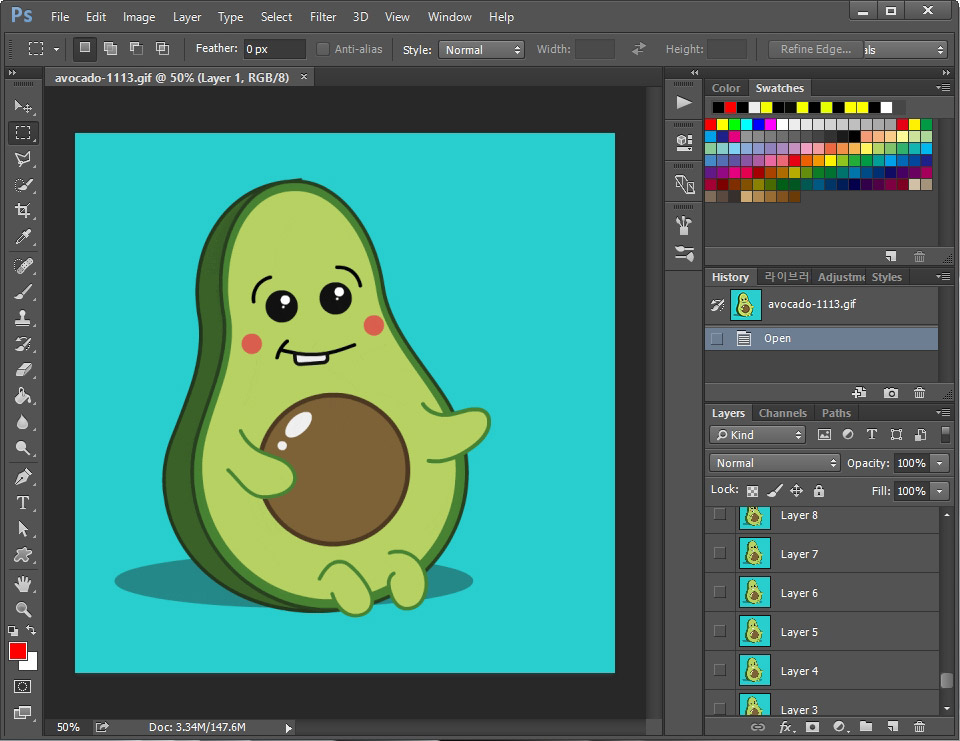Image resolution: width=960 pixels, height=741 pixels.
Task: Switch to the Paths tab
Action: coord(836,413)
